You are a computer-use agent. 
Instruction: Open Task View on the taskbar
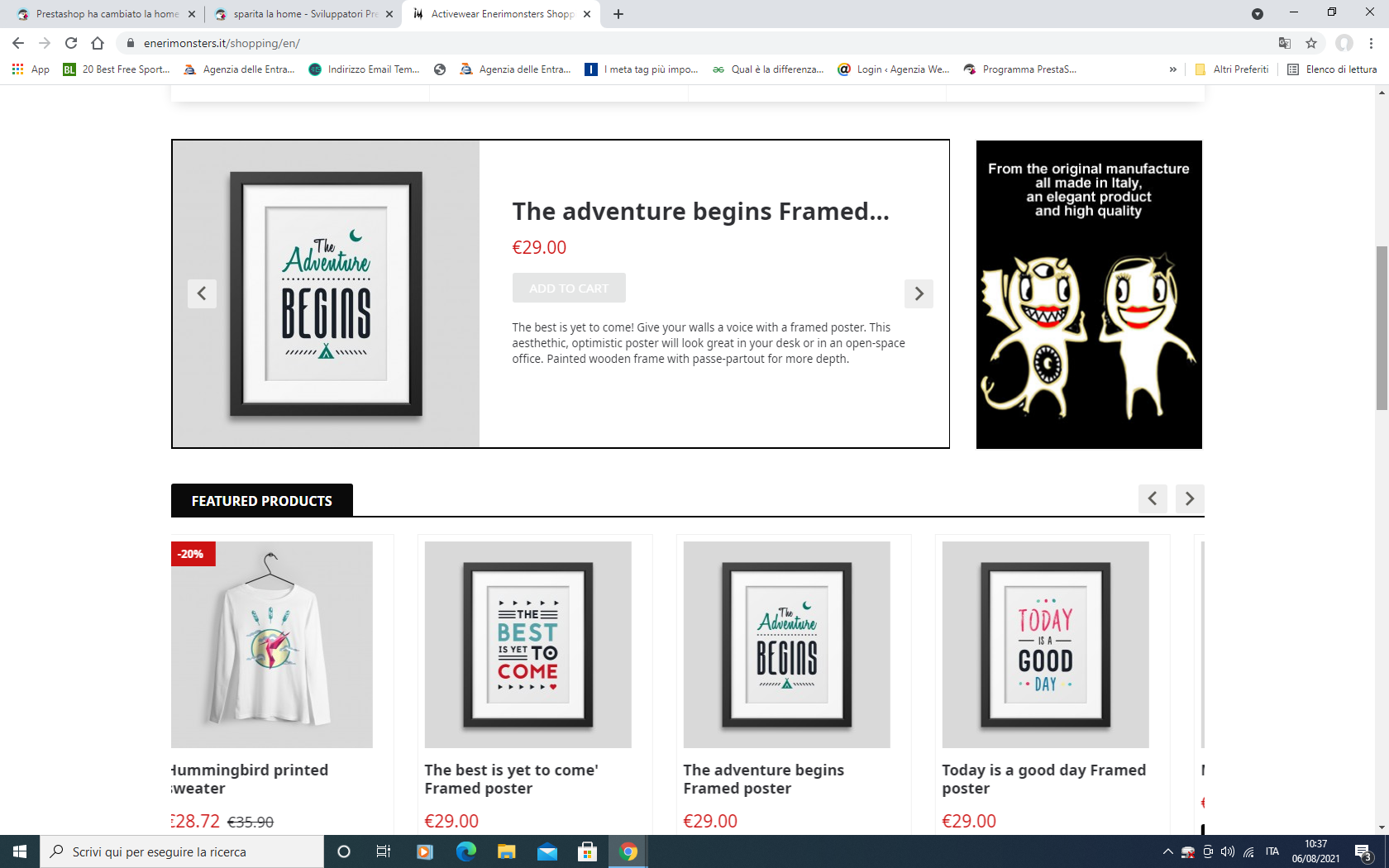(x=384, y=851)
